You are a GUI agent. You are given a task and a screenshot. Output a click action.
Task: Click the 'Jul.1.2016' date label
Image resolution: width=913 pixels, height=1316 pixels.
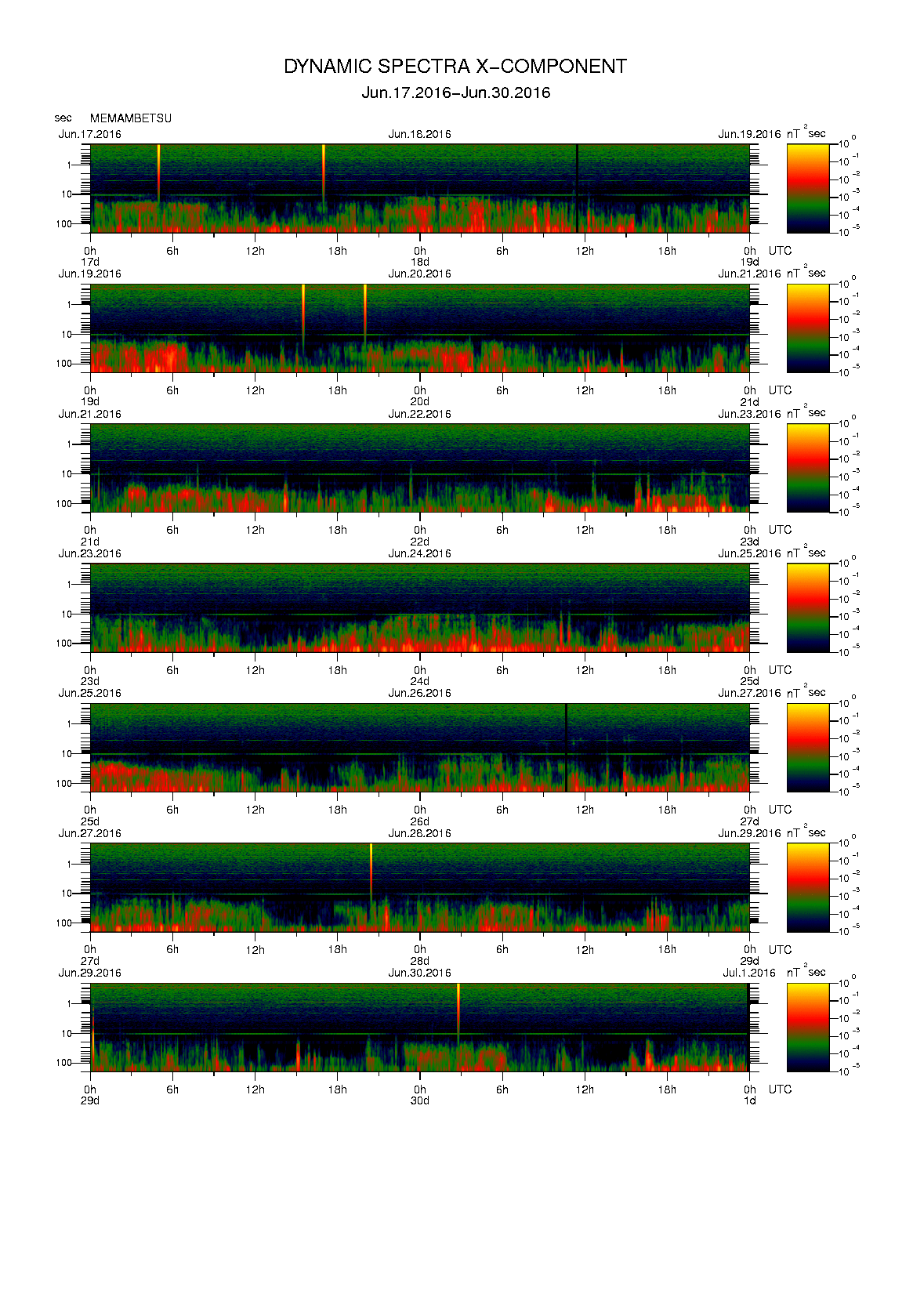(x=749, y=973)
